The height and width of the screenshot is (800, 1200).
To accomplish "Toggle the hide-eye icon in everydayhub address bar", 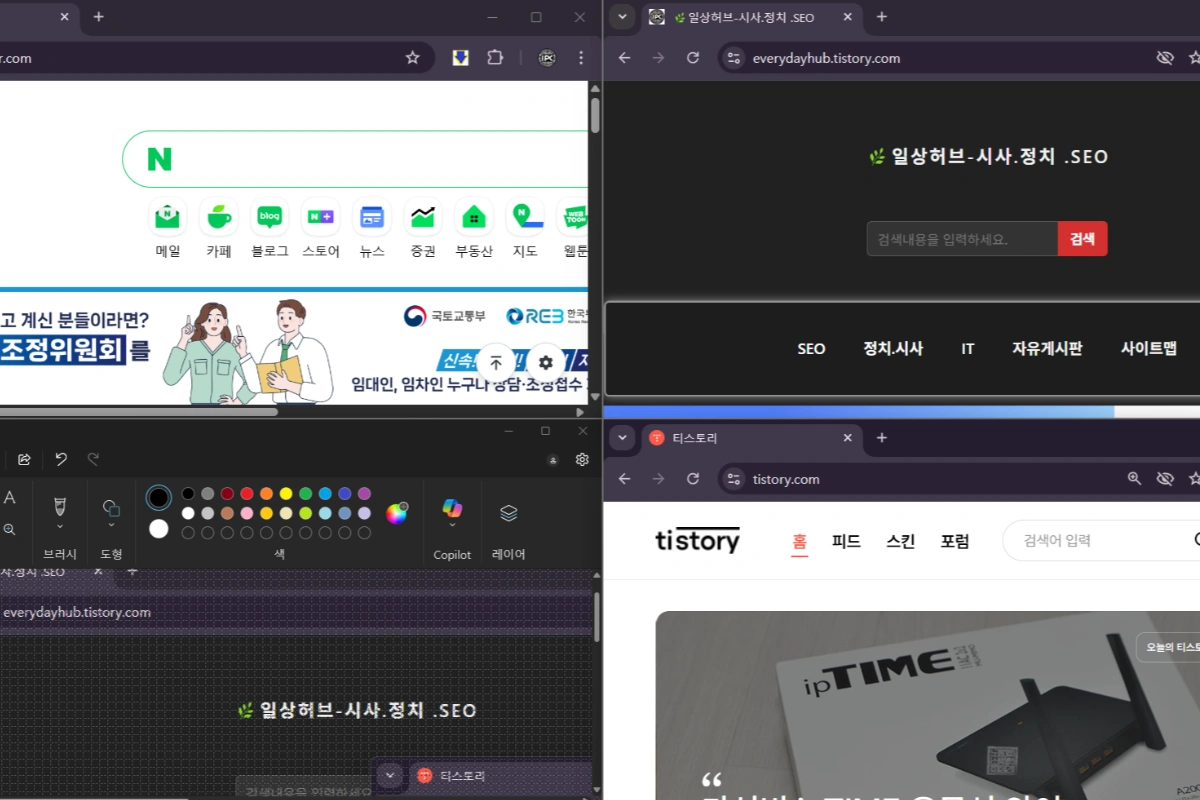I will [x=1166, y=58].
